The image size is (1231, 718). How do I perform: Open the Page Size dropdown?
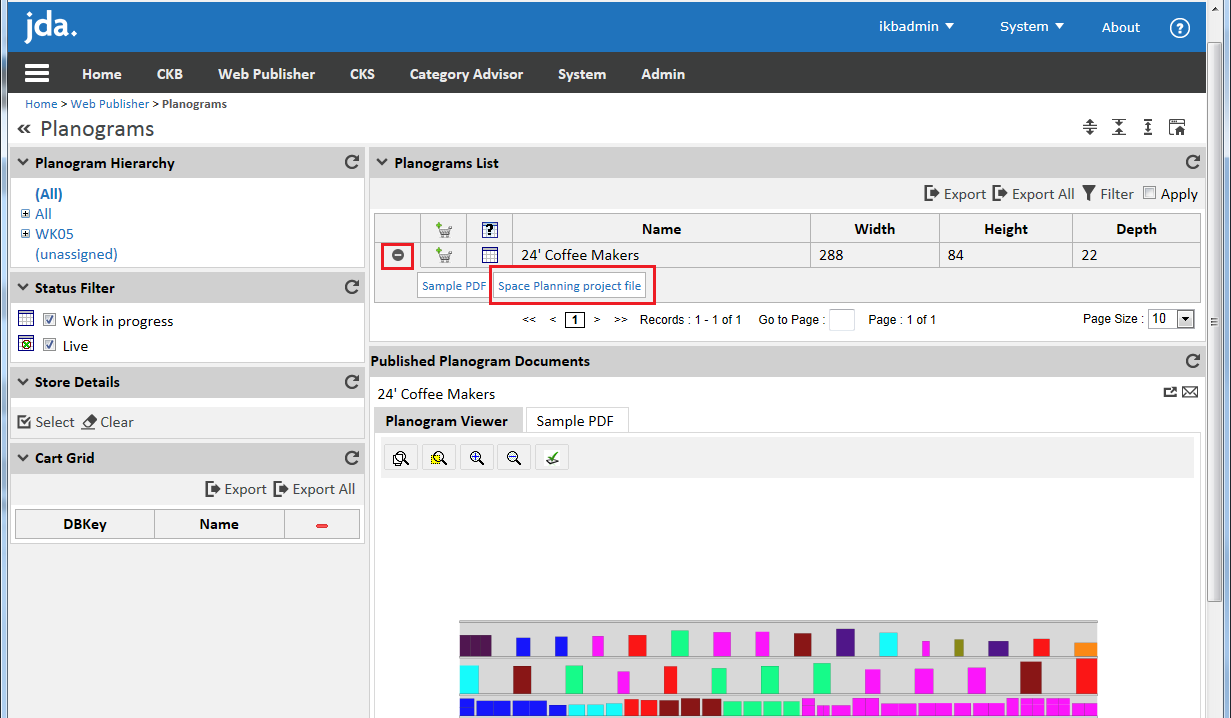(1185, 319)
